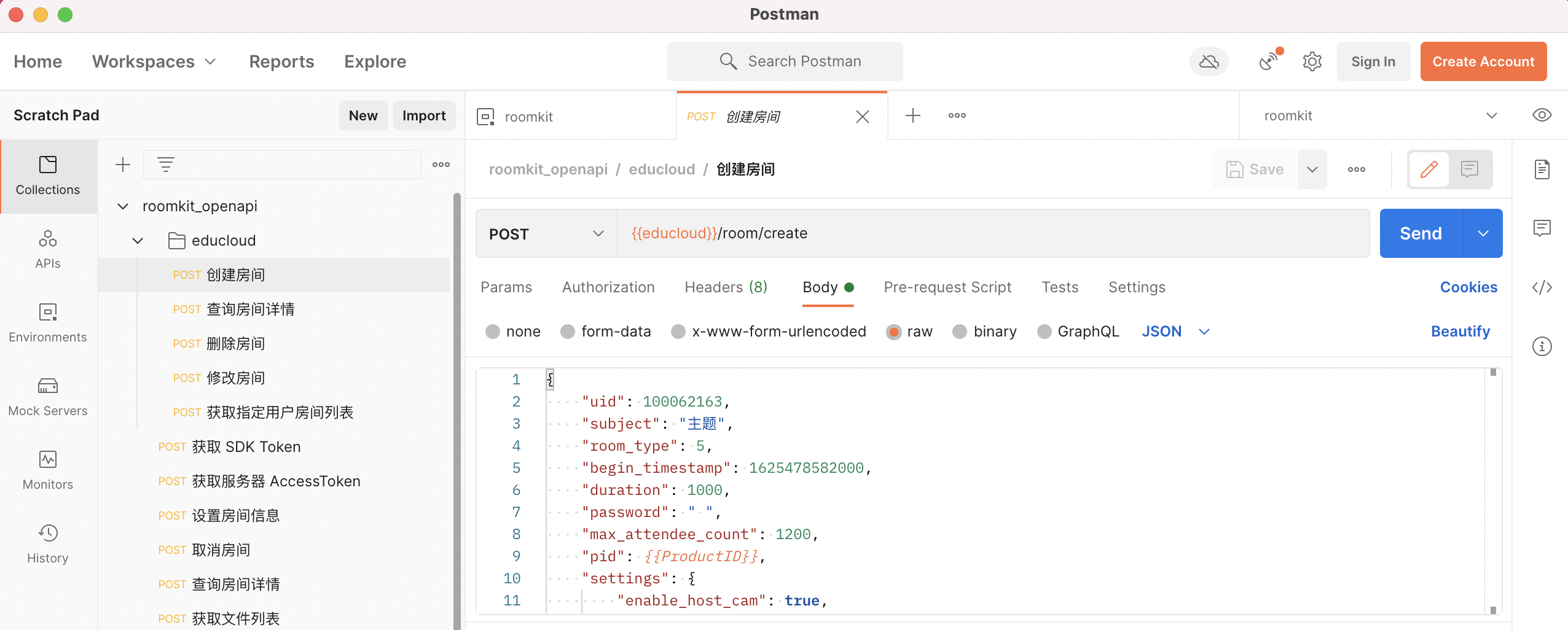Select the form-data body type
Screen dimensions: 1568x630
point(605,331)
